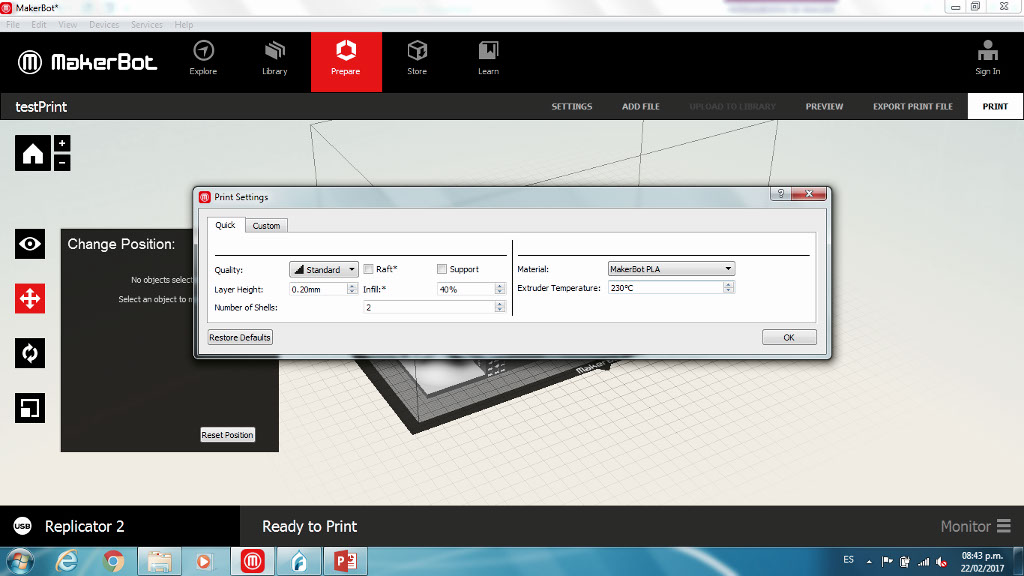Open the File menu
This screenshot has height=576, width=1024.
coord(13,25)
